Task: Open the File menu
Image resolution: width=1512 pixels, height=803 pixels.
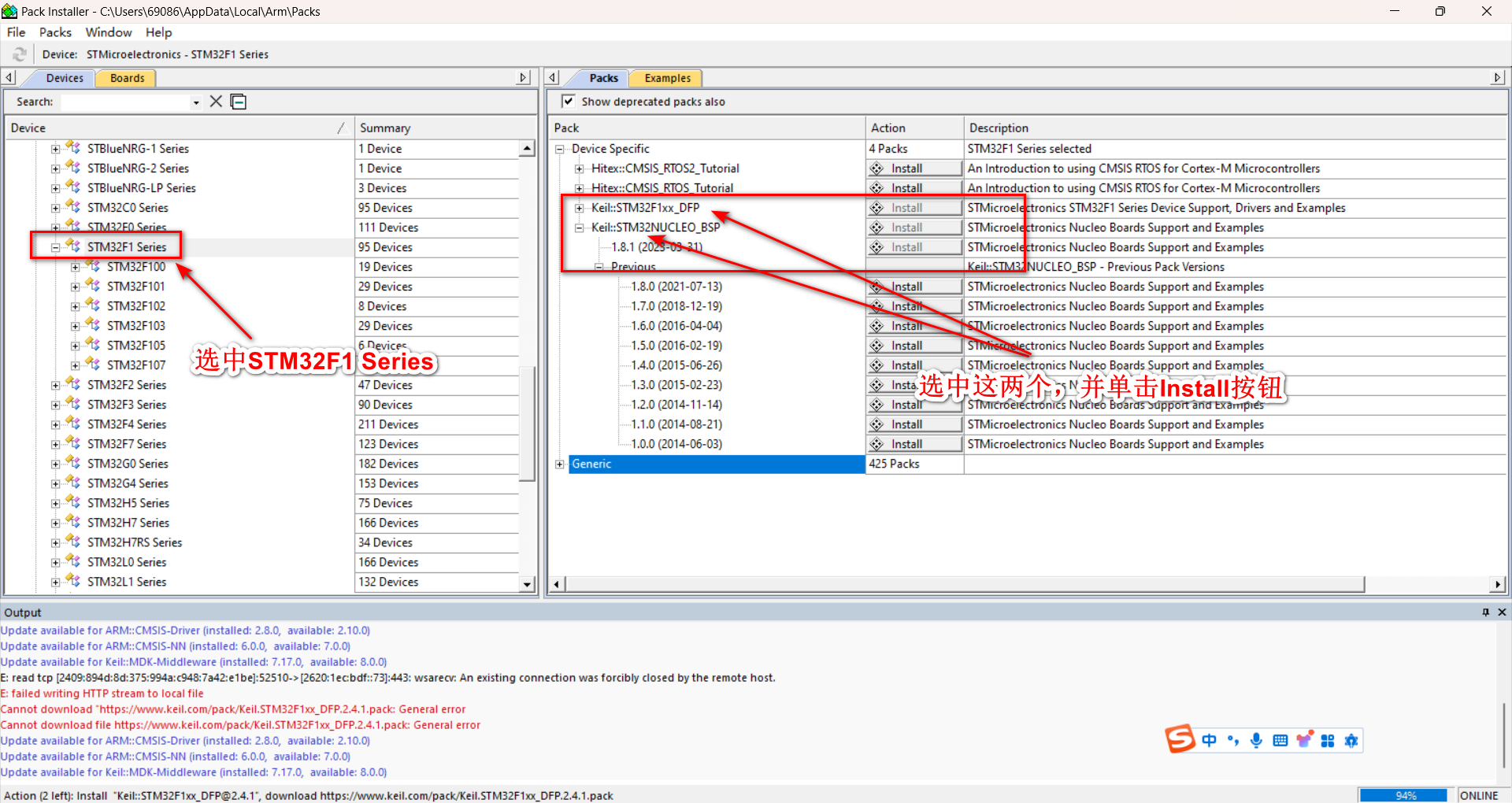Action: pyautogui.click(x=17, y=32)
